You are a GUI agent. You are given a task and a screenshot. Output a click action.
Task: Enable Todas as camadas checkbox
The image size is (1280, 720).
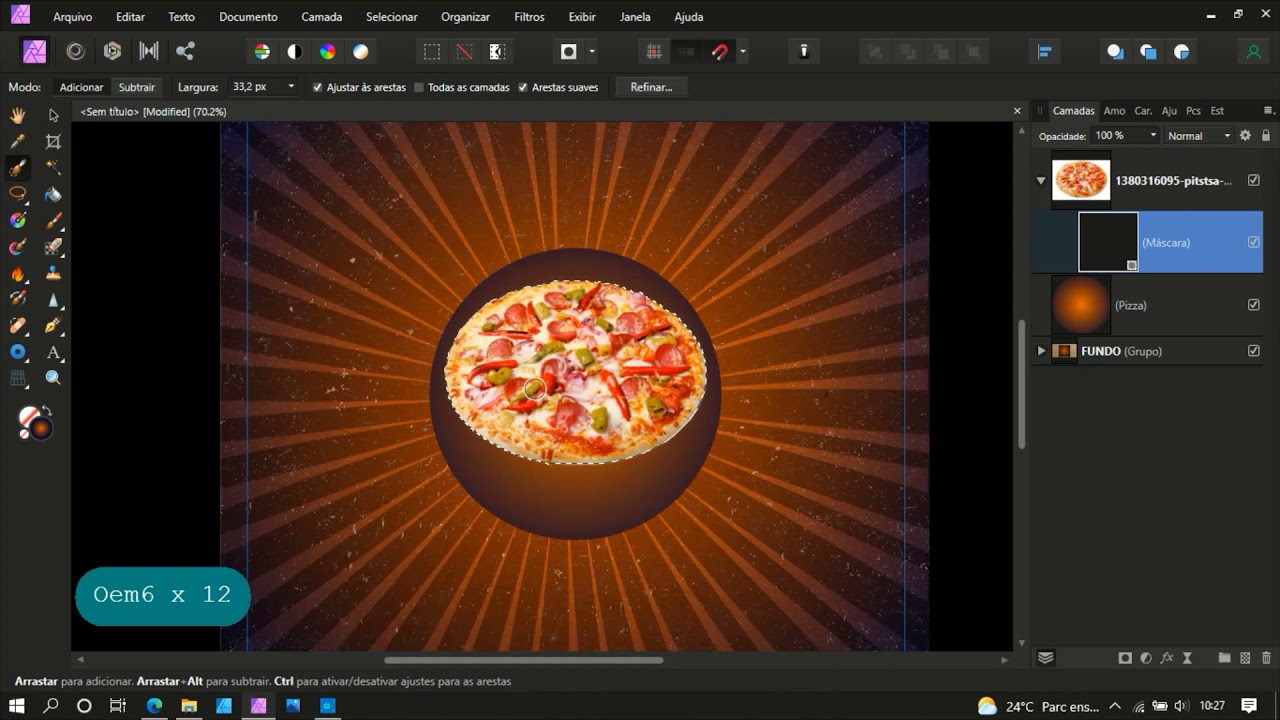pos(419,87)
